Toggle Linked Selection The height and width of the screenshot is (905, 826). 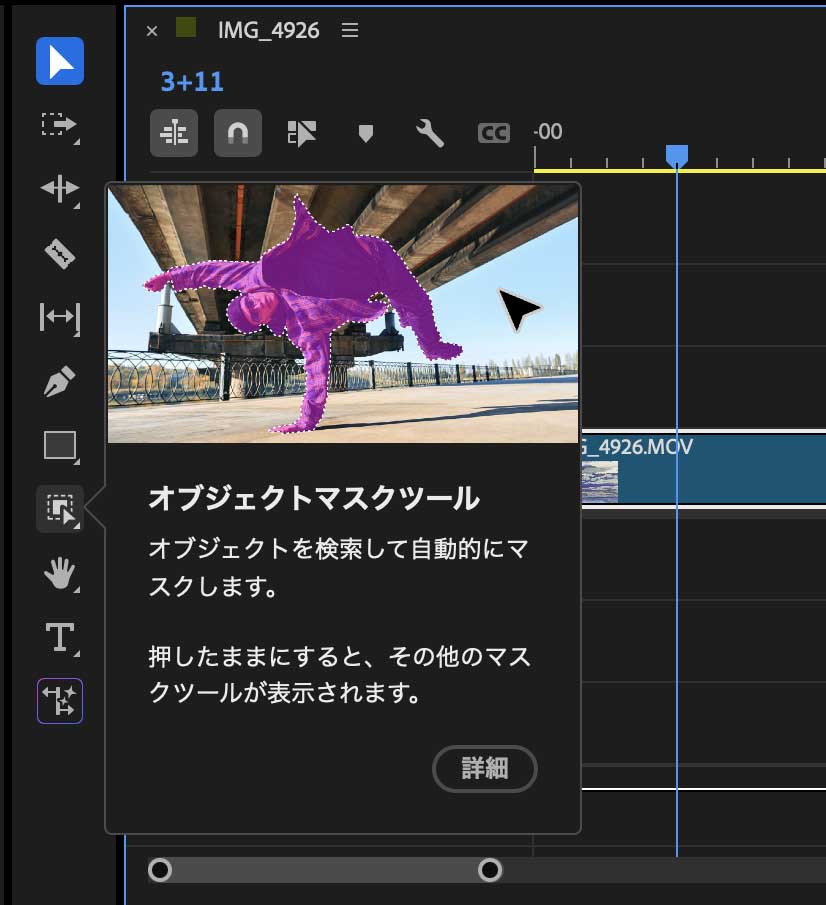tap(300, 133)
